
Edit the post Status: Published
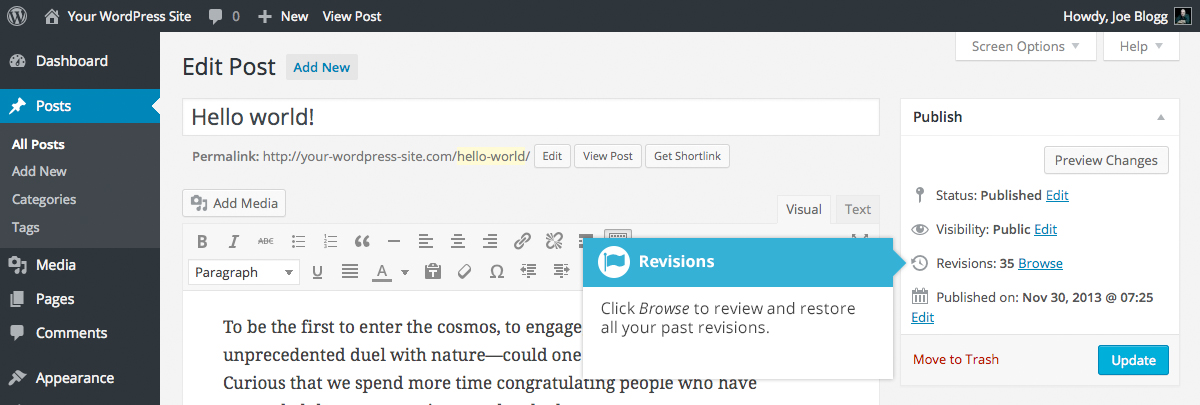1057,196
